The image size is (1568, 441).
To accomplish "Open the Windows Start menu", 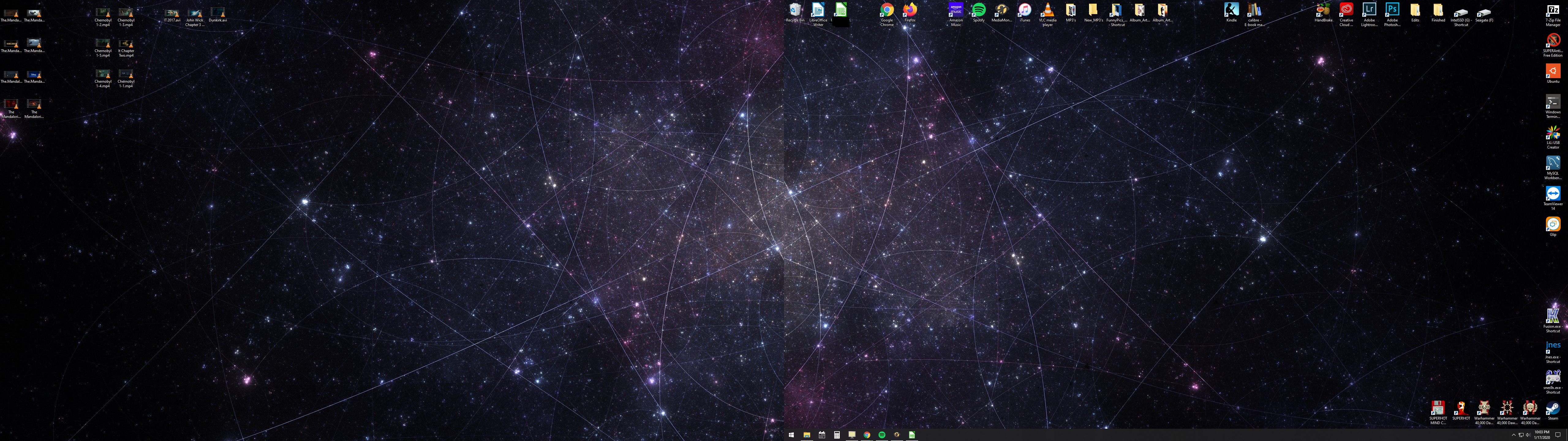I will (x=791, y=435).
